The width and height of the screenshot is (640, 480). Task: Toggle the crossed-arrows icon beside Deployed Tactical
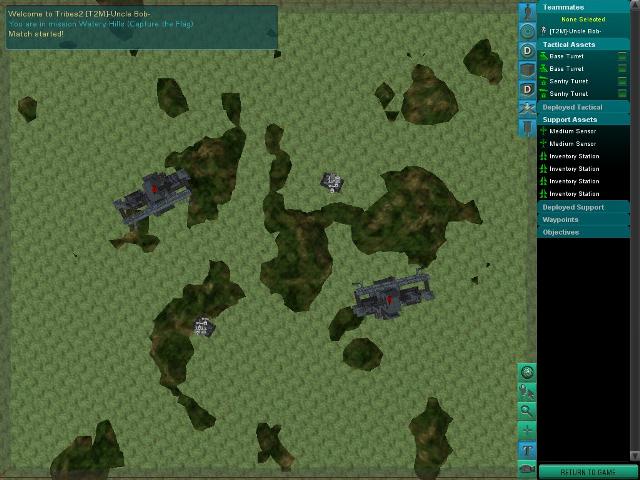pos(527,108)
